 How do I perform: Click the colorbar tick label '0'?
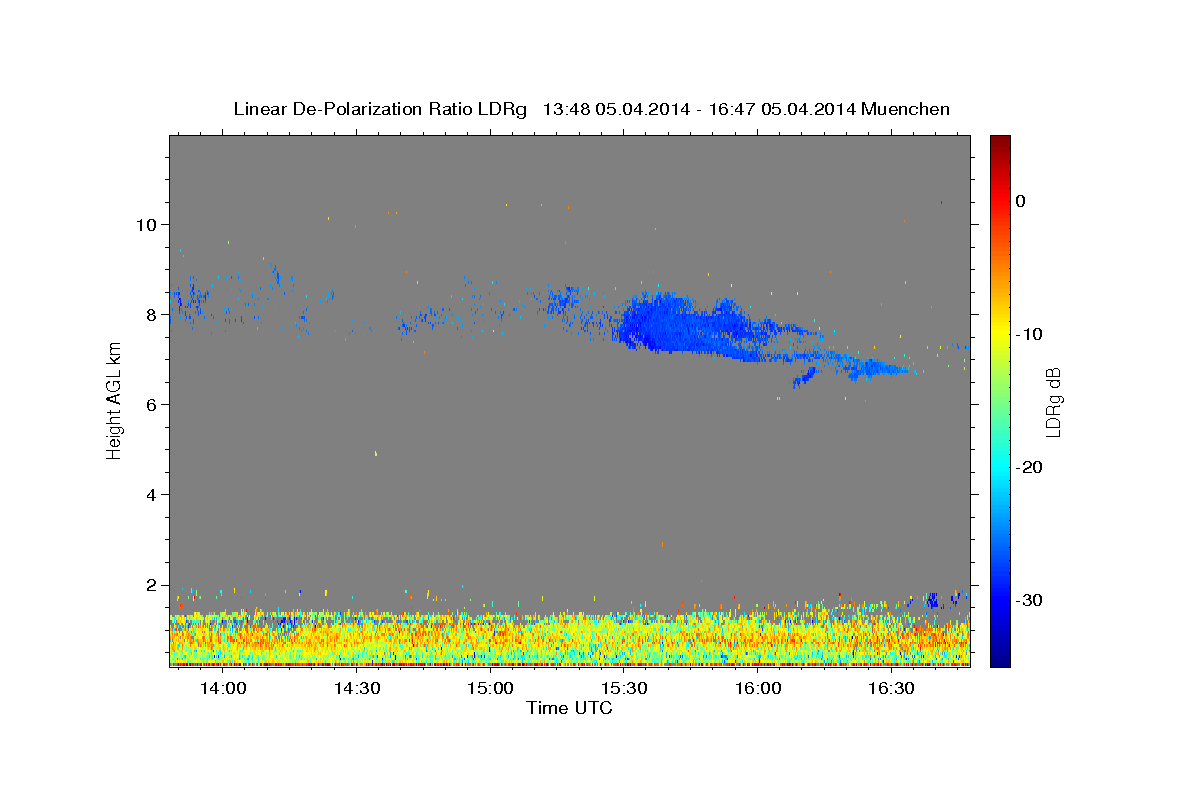tap(1020, 201)
